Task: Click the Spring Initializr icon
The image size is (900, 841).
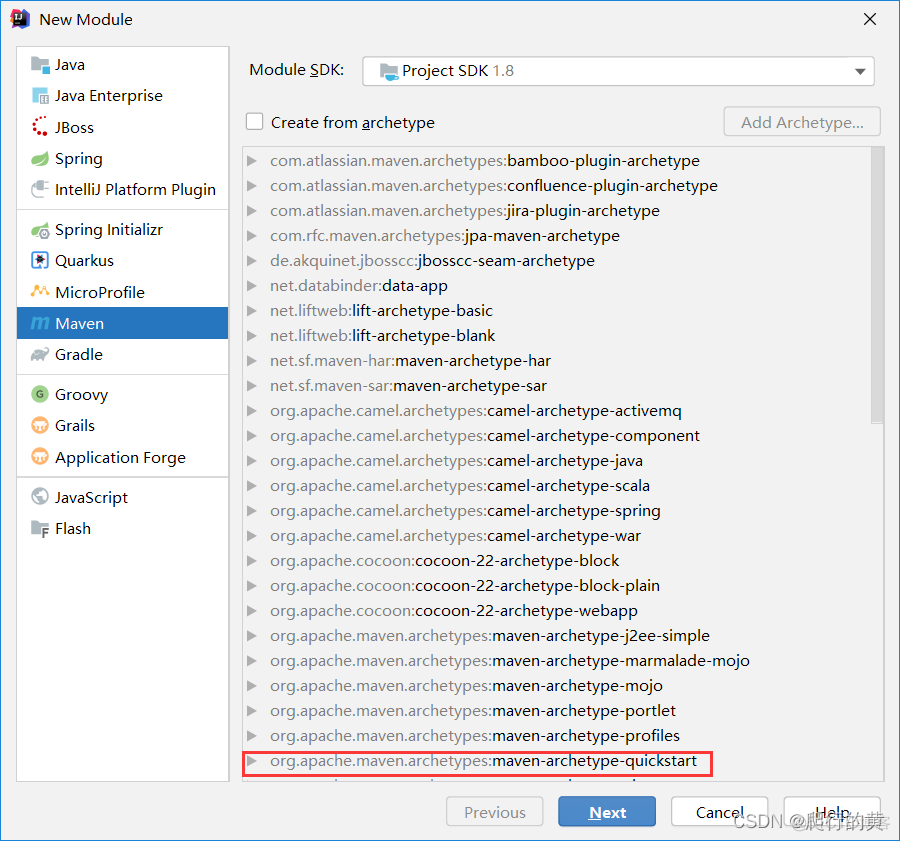Action: click(40, 230)
